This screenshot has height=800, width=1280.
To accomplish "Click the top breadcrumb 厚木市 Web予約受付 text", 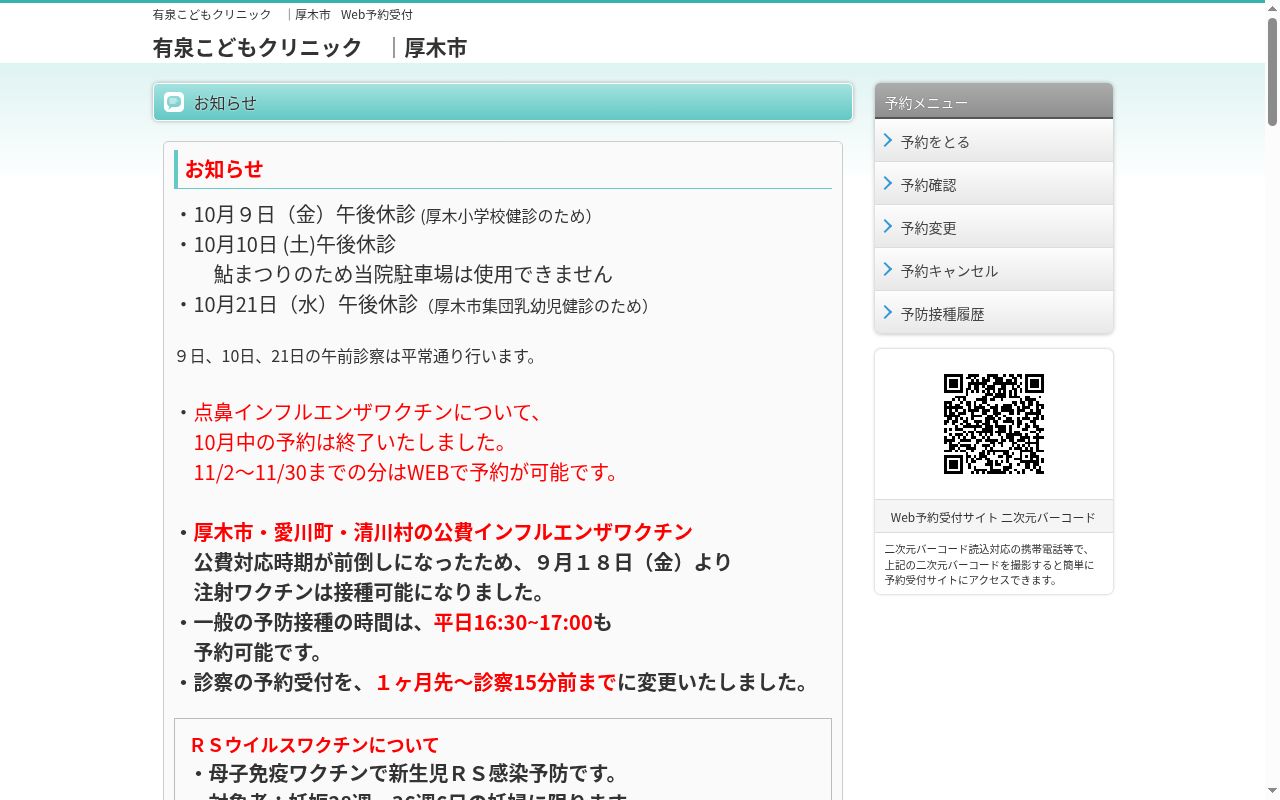I will pyautogui.click(x=354, y=15).
